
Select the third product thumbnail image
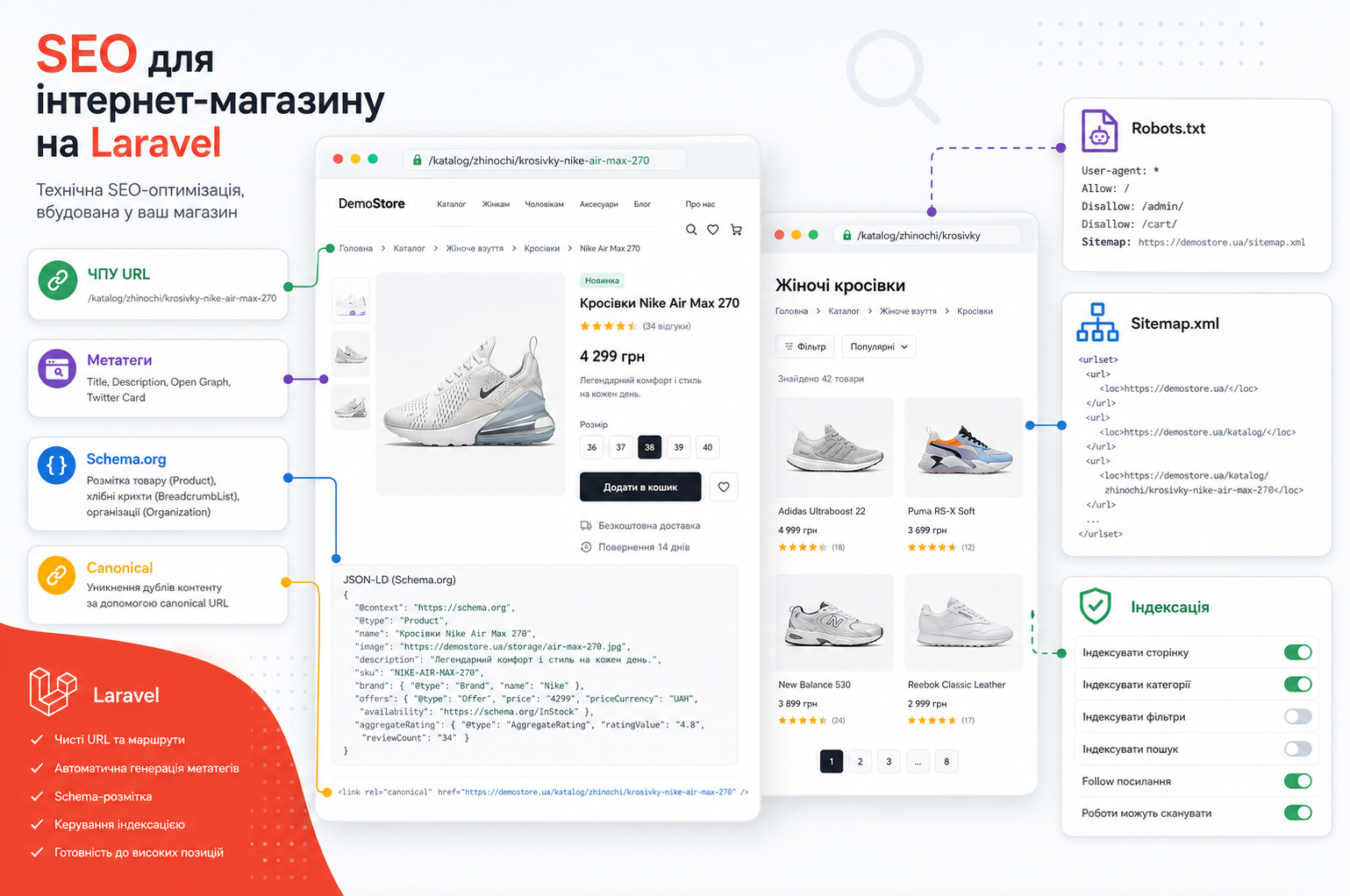[351, 406]
